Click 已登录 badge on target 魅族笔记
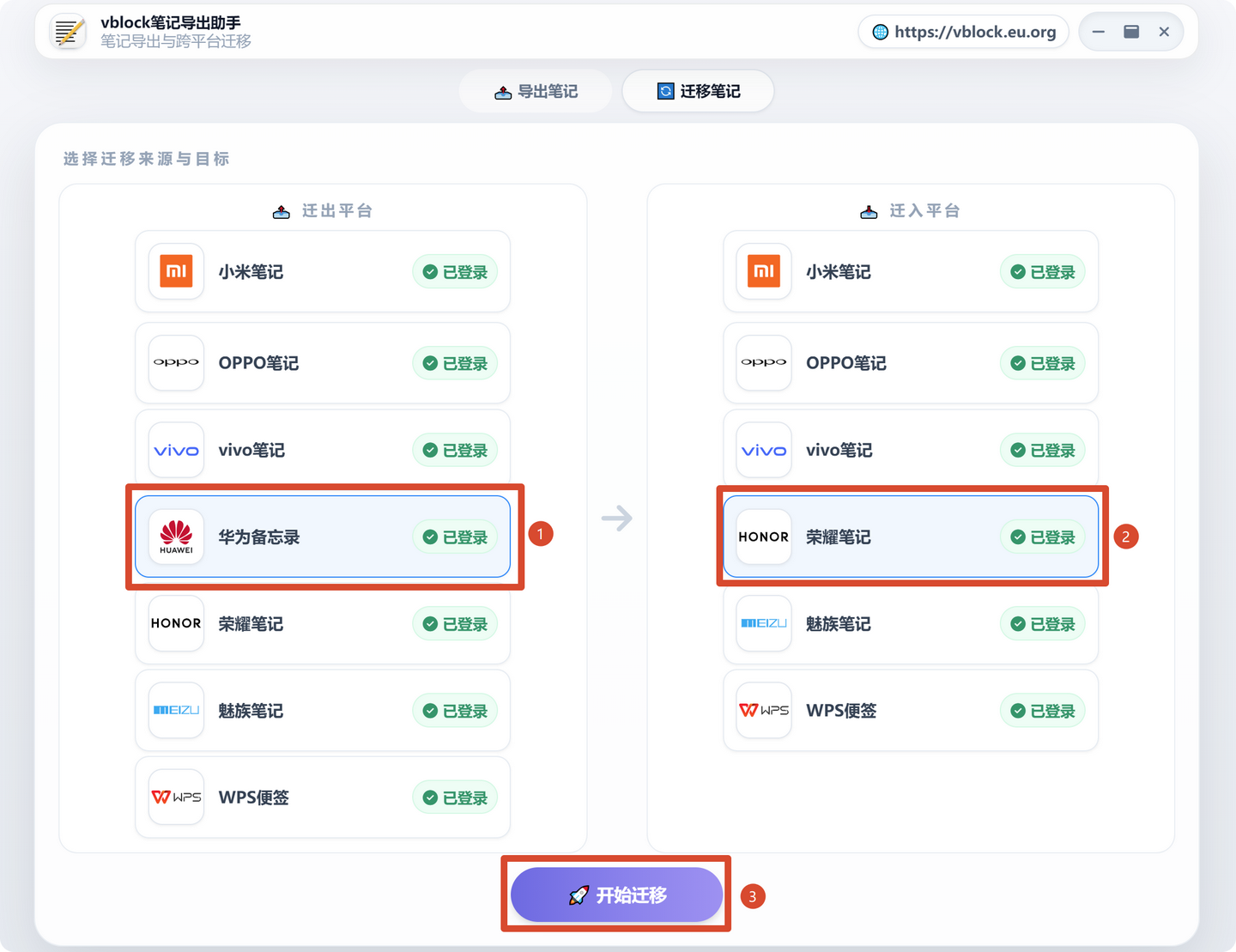This screenshot has height=952, width=1236. (1043, 624)
